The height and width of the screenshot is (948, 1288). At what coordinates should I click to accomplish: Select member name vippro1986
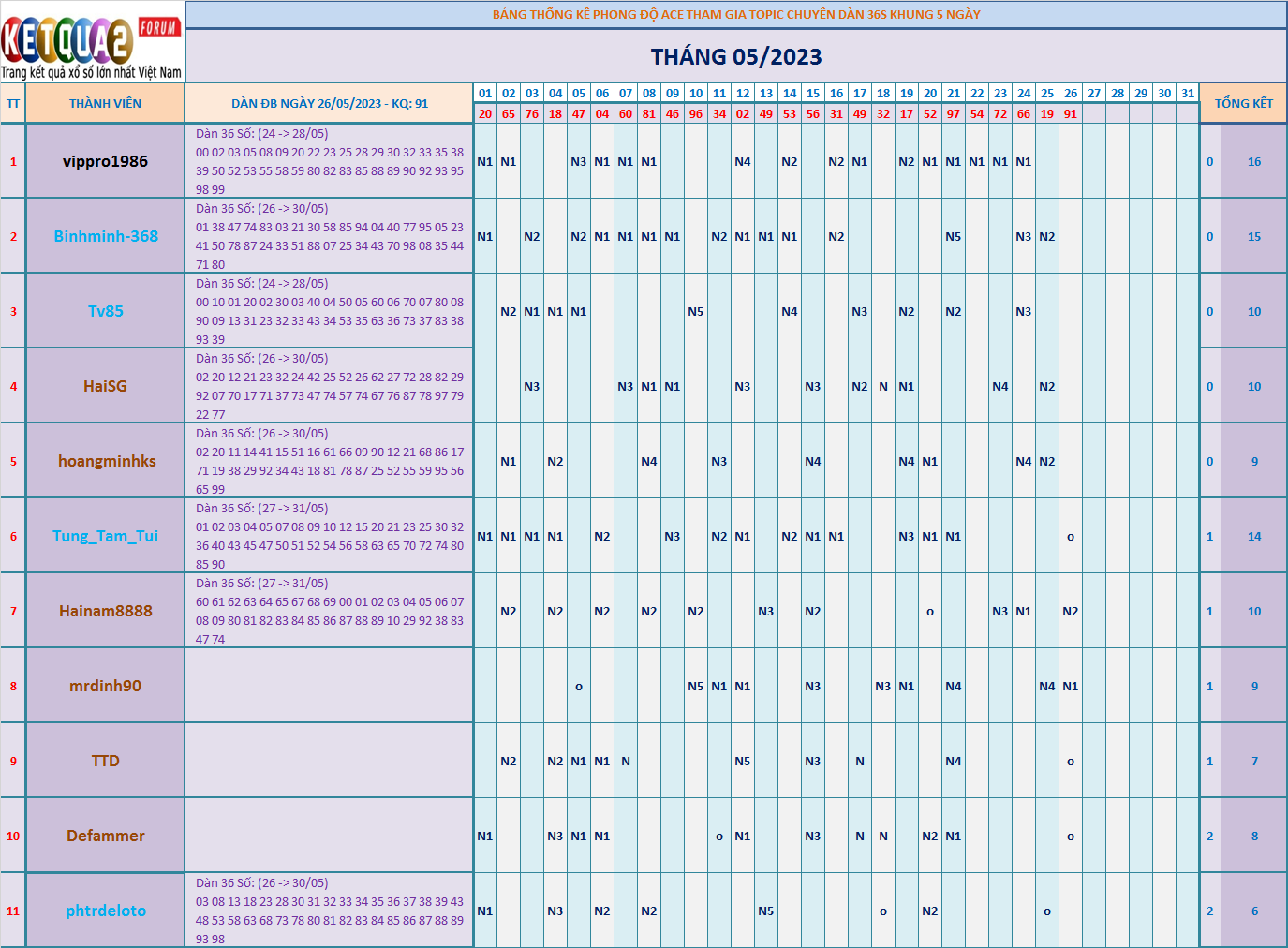[105, 161]
